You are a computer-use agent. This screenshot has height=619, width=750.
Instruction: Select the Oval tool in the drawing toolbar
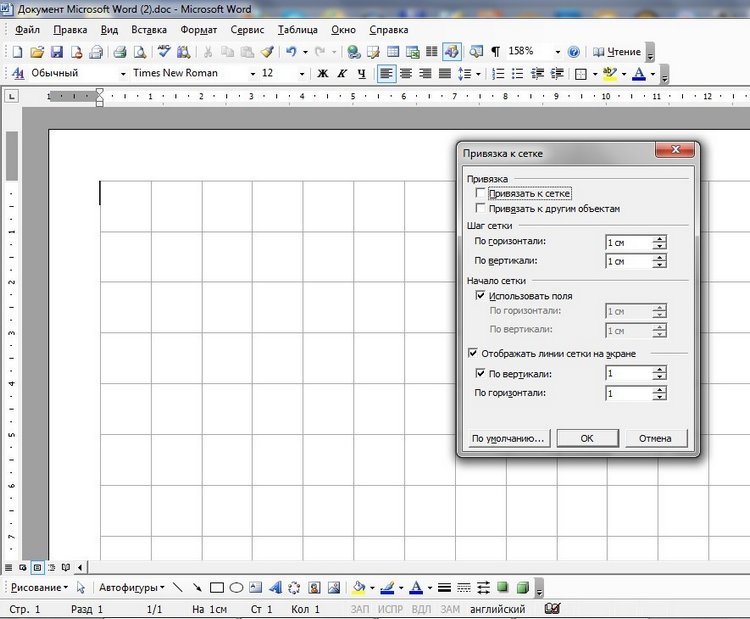[x=236, y=588]
